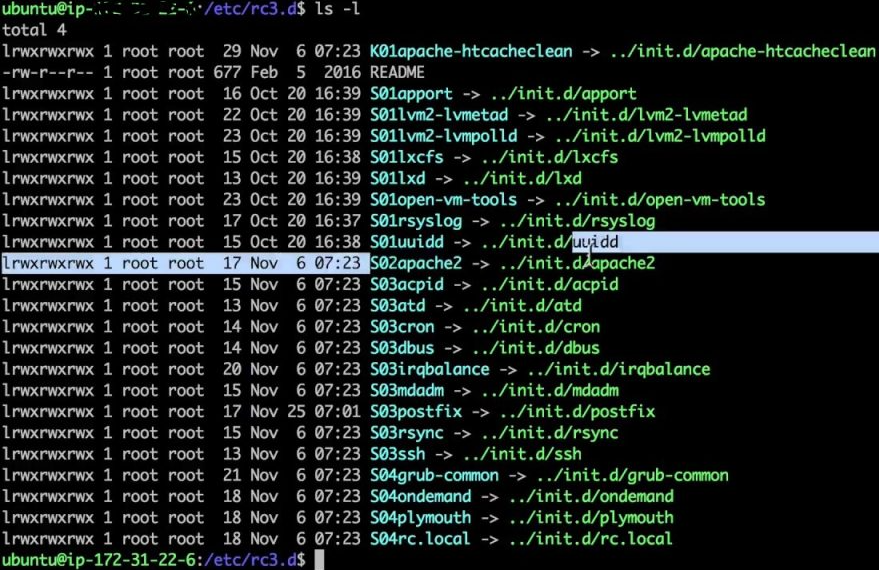The width and height of the screenshot is (879, 570).
Task: Click target path ../init.d/cron
Action: coord(536,327)
